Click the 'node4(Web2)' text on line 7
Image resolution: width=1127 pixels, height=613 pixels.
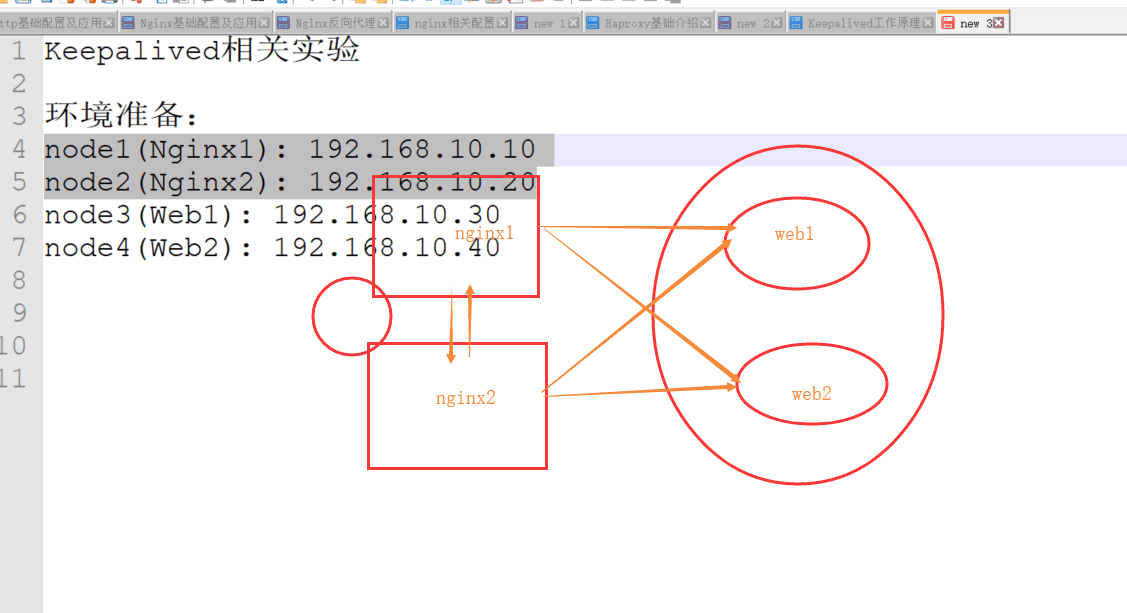pyautogui.click(x=139, y=248)
